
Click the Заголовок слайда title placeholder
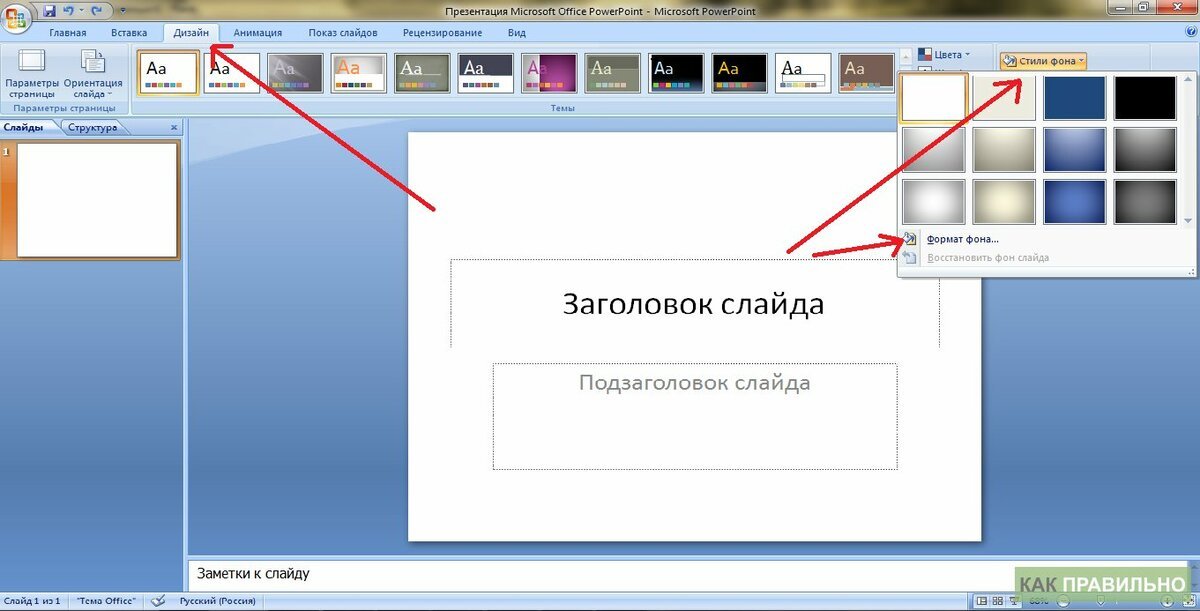(695, 303)
